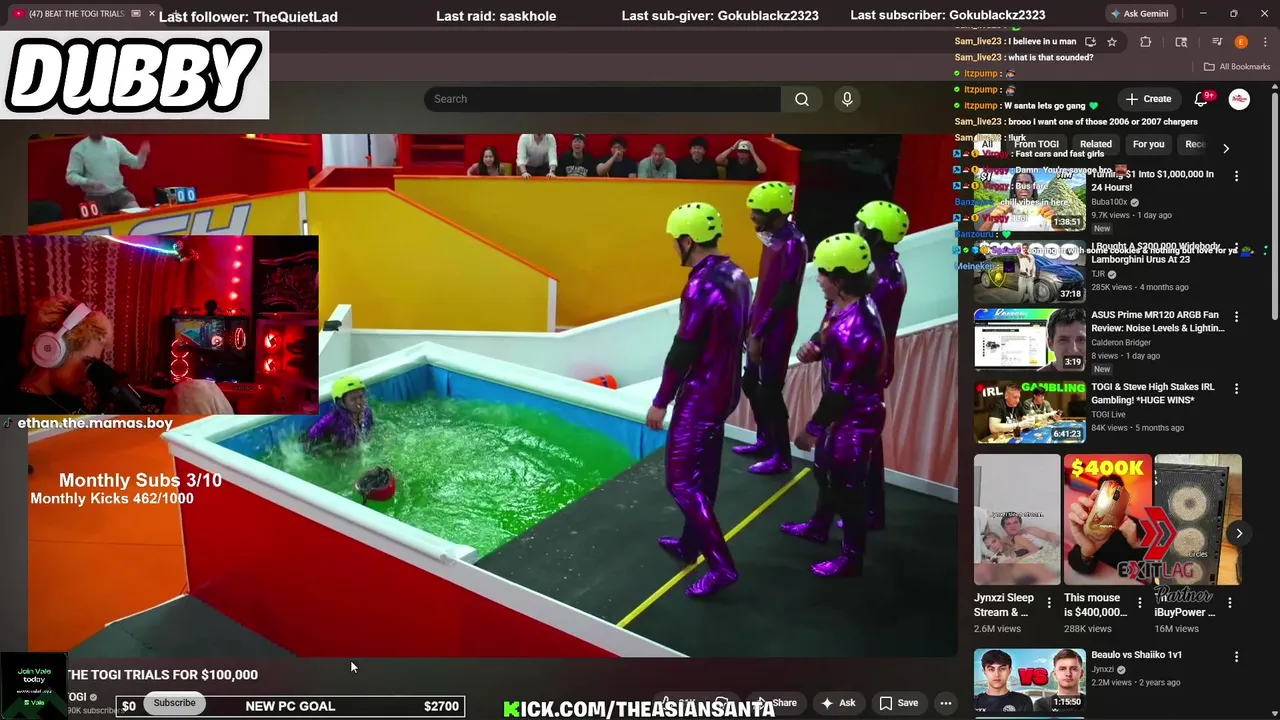Screen dimensions: 1280x720
Task: Activate voice search microphone icon
Action: pos(847,99)
